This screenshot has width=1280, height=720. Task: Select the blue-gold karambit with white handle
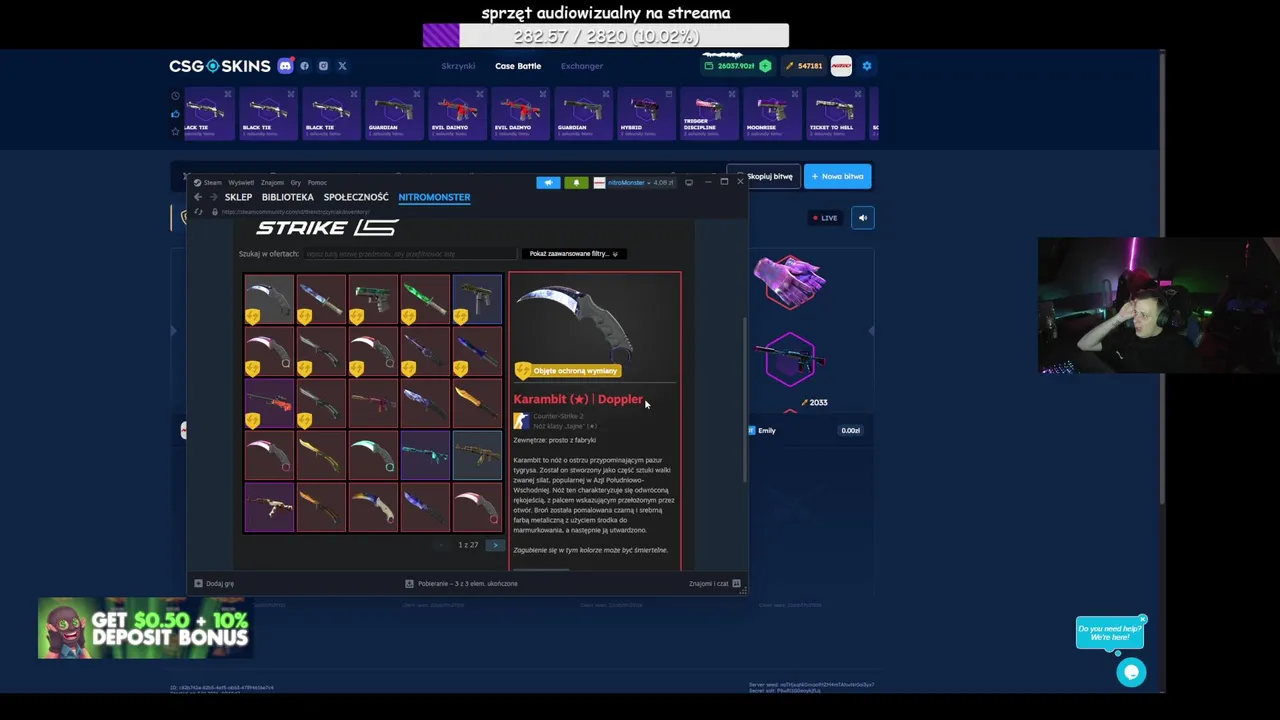tap(373, 508)
